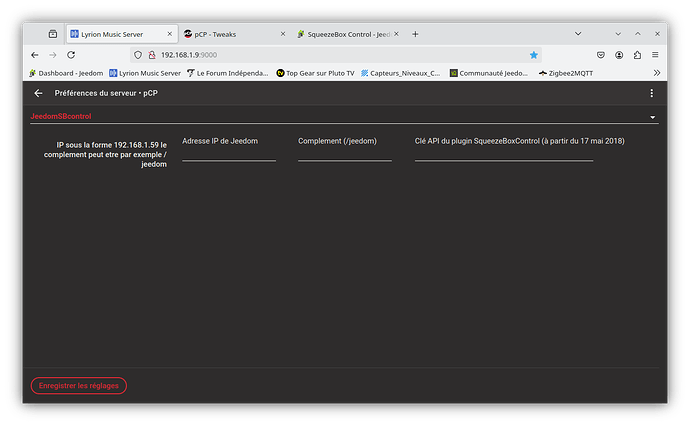Open the Firefox hamburger application menu
The height and width of the screenshot is (426, 690).
[x=655, y=55]
